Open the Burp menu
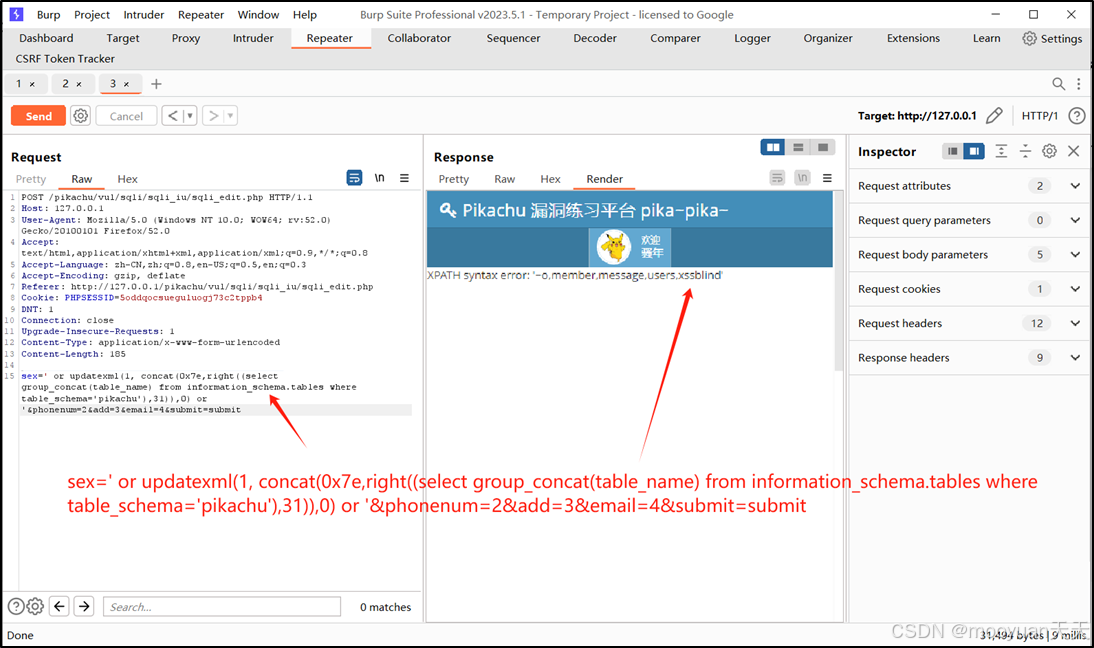The width and height of the screenshot is (1094, 648). [48, 15]
